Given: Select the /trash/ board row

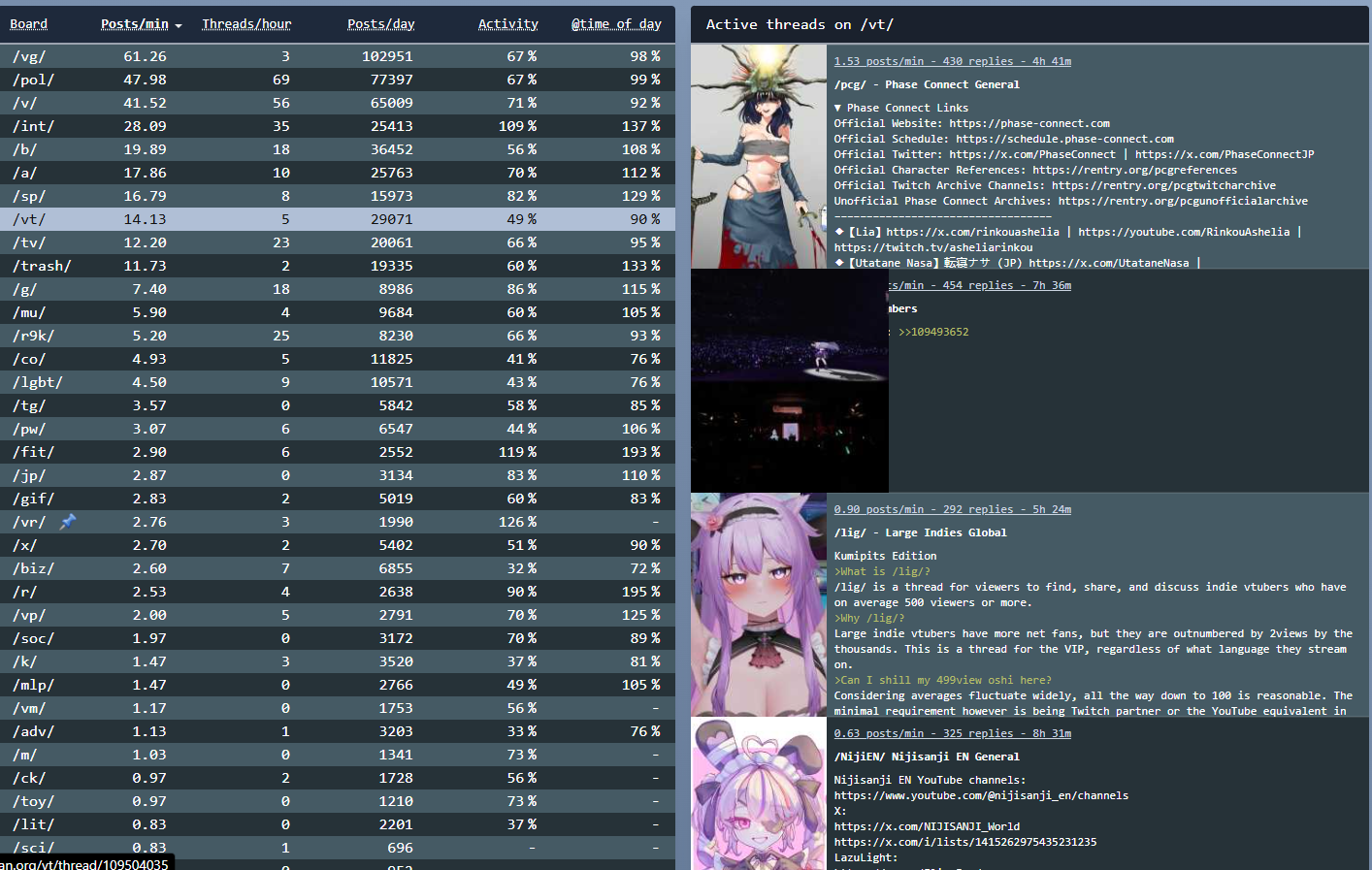Looking at the screenshot, I should coord(338,266).
